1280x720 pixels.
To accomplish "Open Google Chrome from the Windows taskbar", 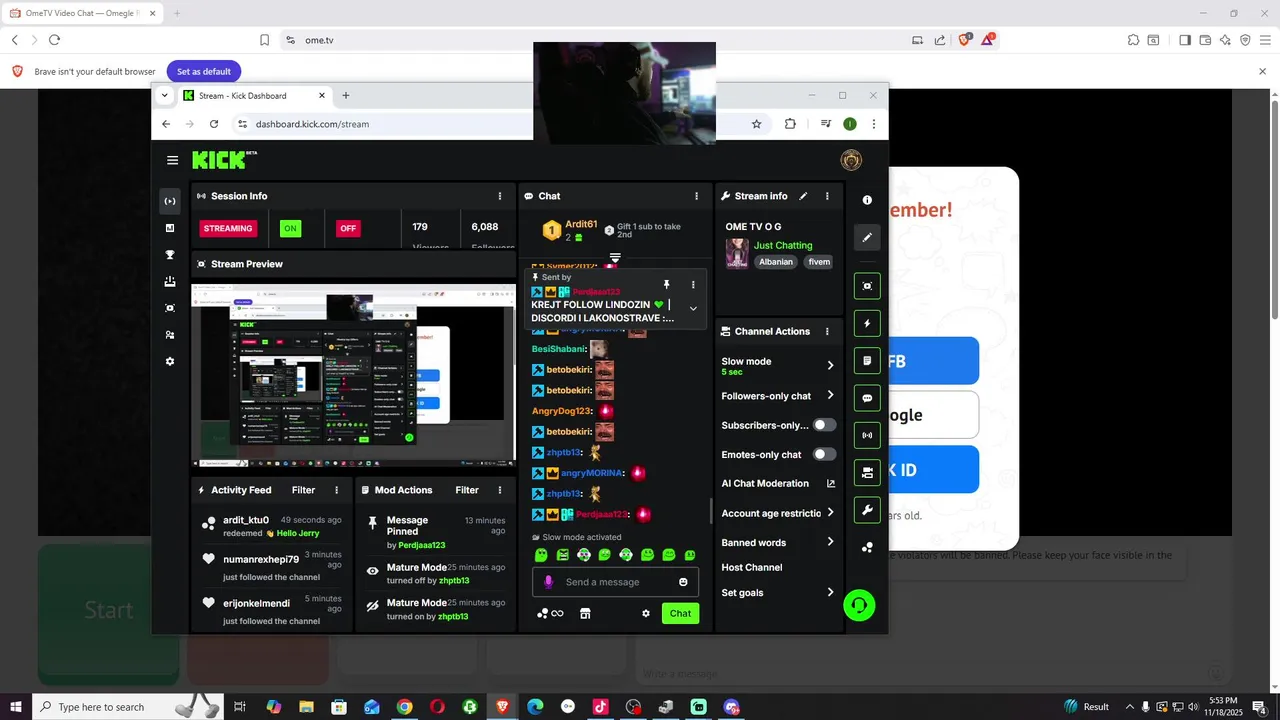I will (x=404, y=707).
